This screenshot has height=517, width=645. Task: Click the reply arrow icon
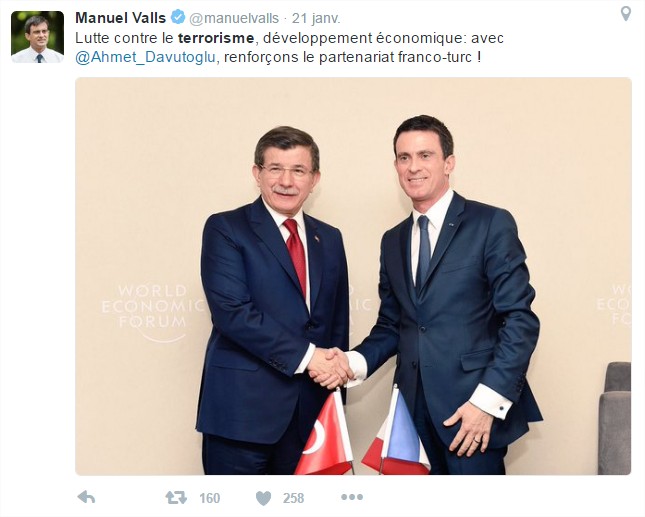(x=86, y=498)
